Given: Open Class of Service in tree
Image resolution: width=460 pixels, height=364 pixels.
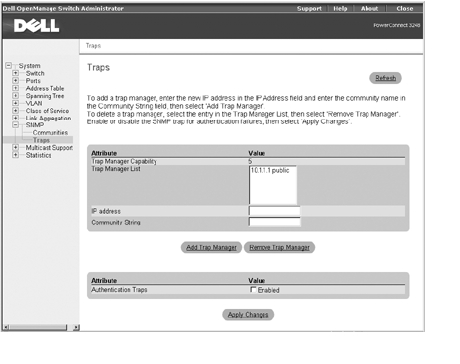Looking at the screenshot, I should [47, 111].
